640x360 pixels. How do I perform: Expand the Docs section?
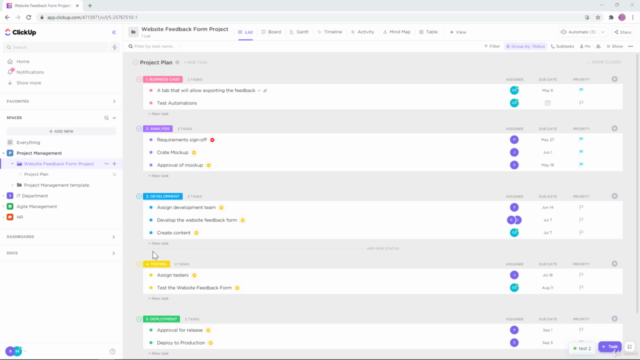[114, 253]
